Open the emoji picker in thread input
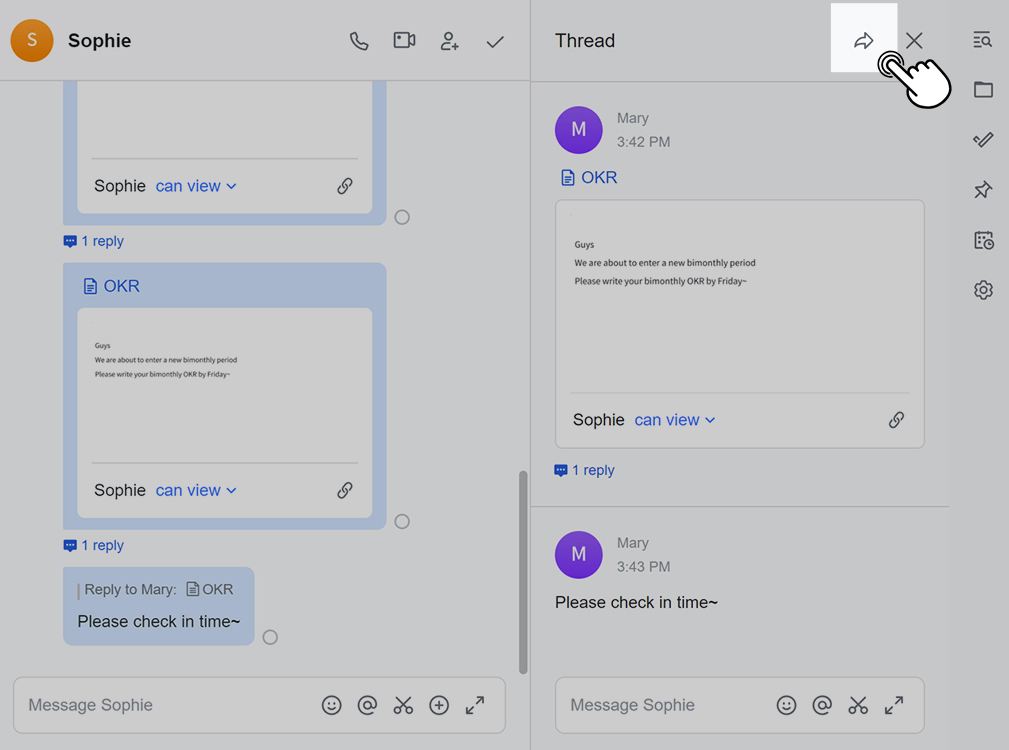This screenshot has width=1009, height=750. click(787, 705)
